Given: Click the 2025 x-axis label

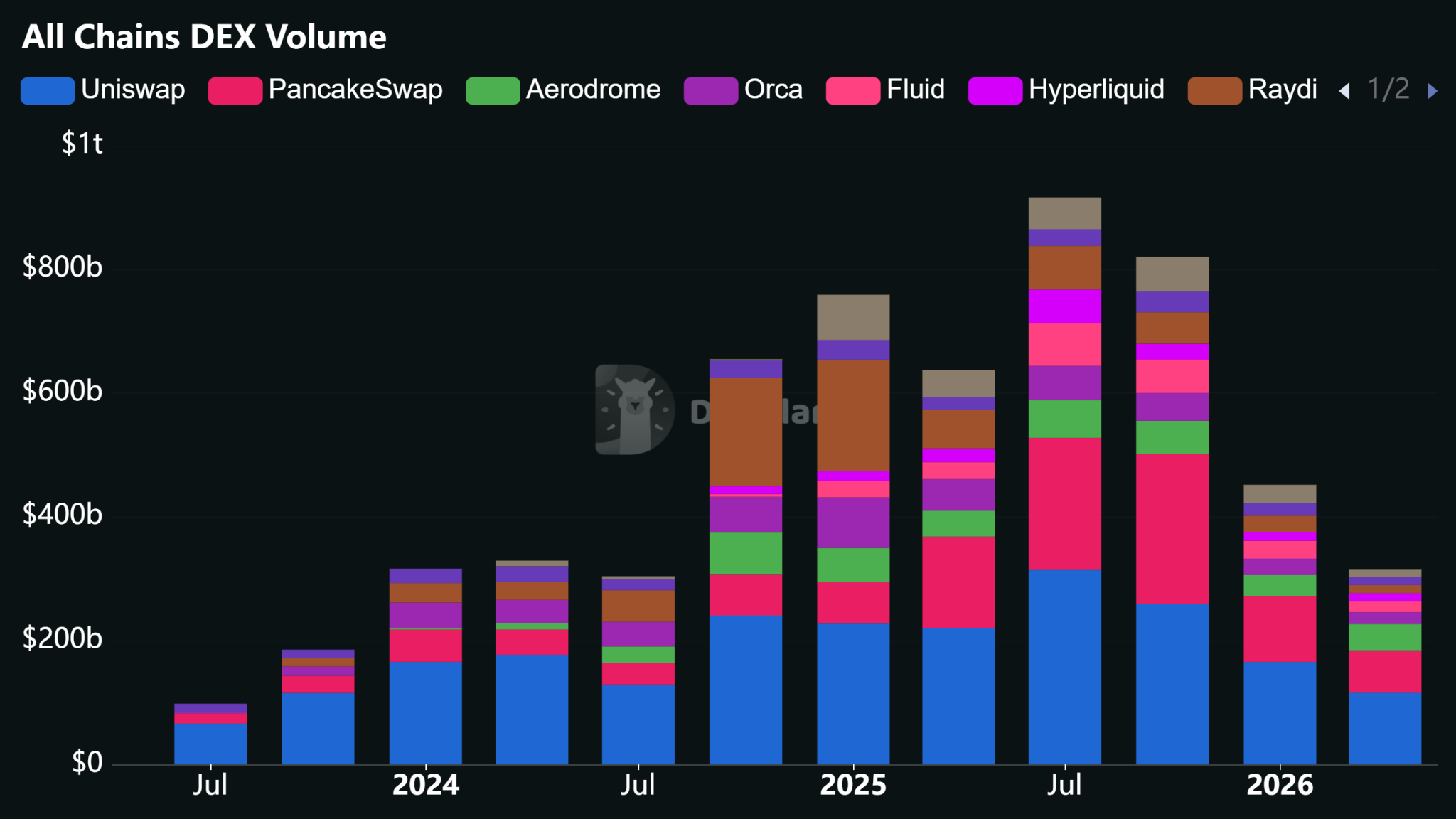Looking at the screenshot, I should click(x=853, y=785).
